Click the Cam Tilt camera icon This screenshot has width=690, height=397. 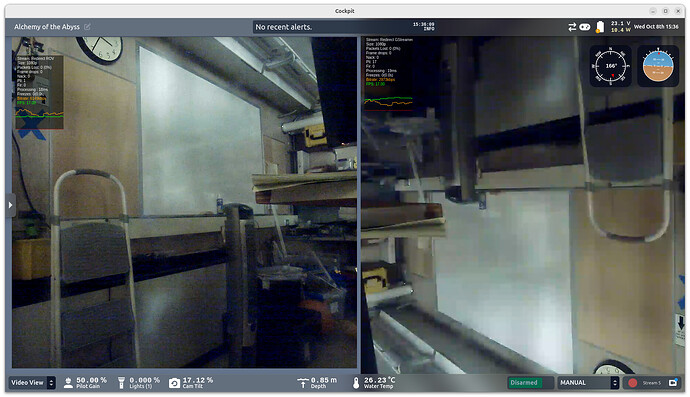tap(174, 383)
